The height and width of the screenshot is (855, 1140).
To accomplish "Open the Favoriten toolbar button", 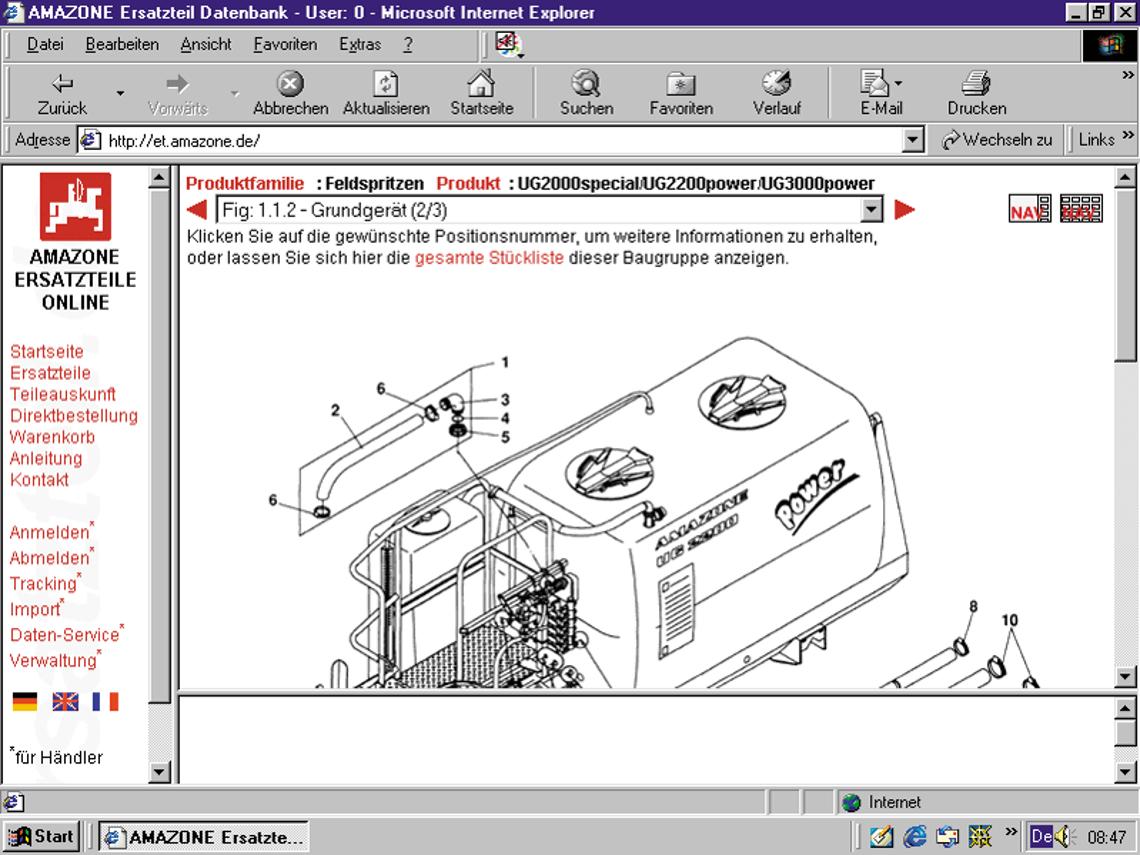I will [x=681, y=94].
